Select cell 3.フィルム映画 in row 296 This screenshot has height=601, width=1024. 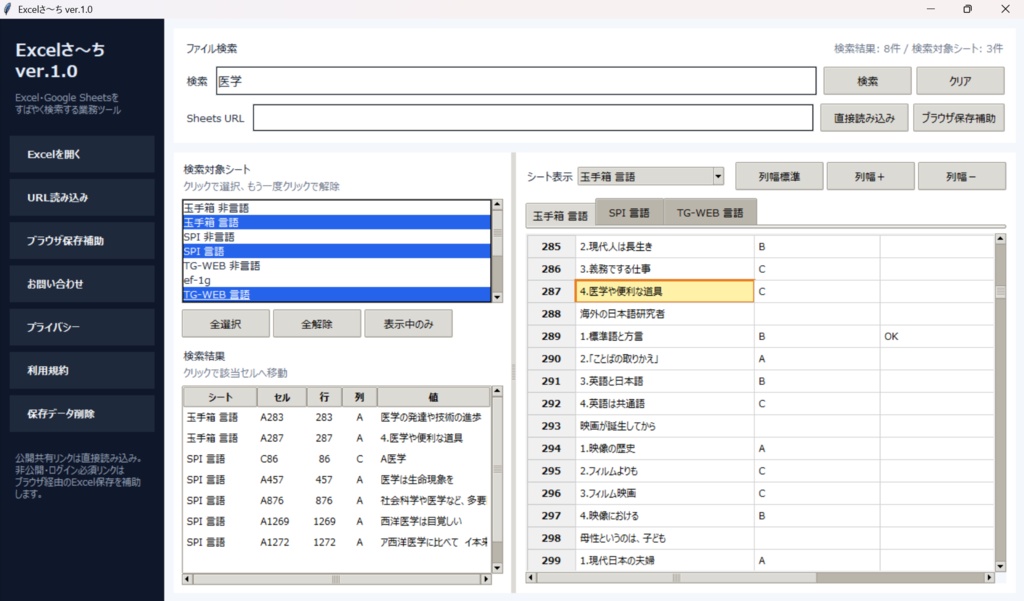(x=664, y=493)
